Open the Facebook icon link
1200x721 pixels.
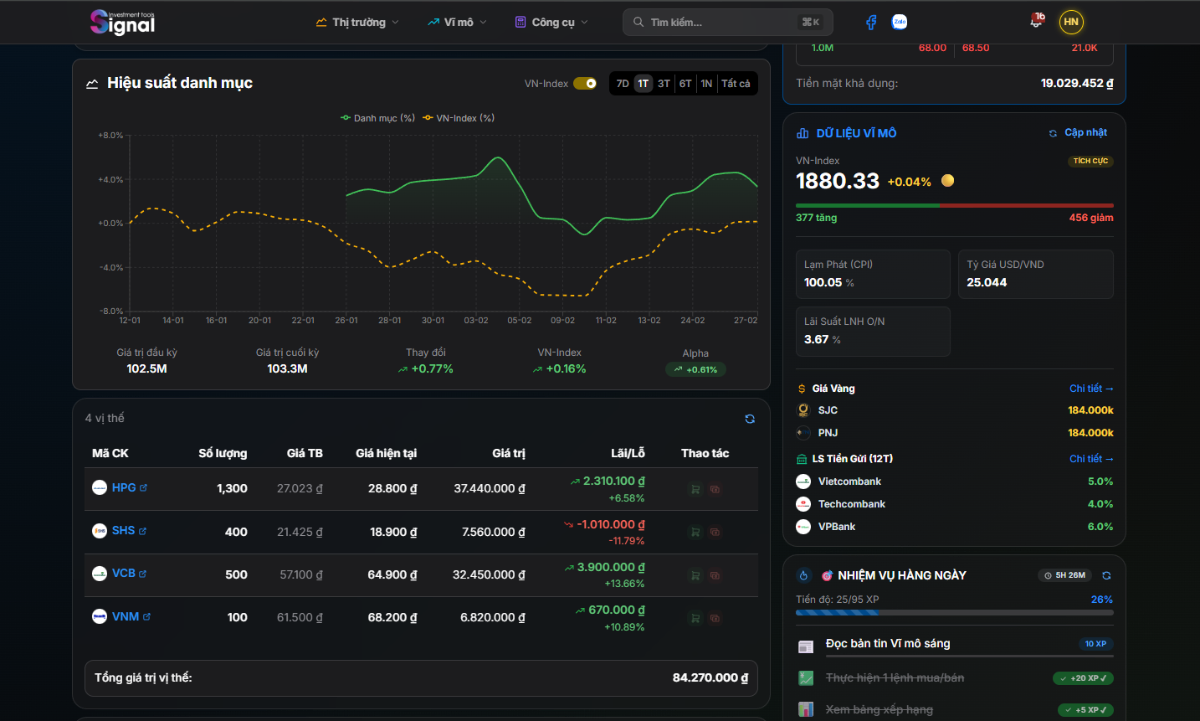[x=871, y=22]
